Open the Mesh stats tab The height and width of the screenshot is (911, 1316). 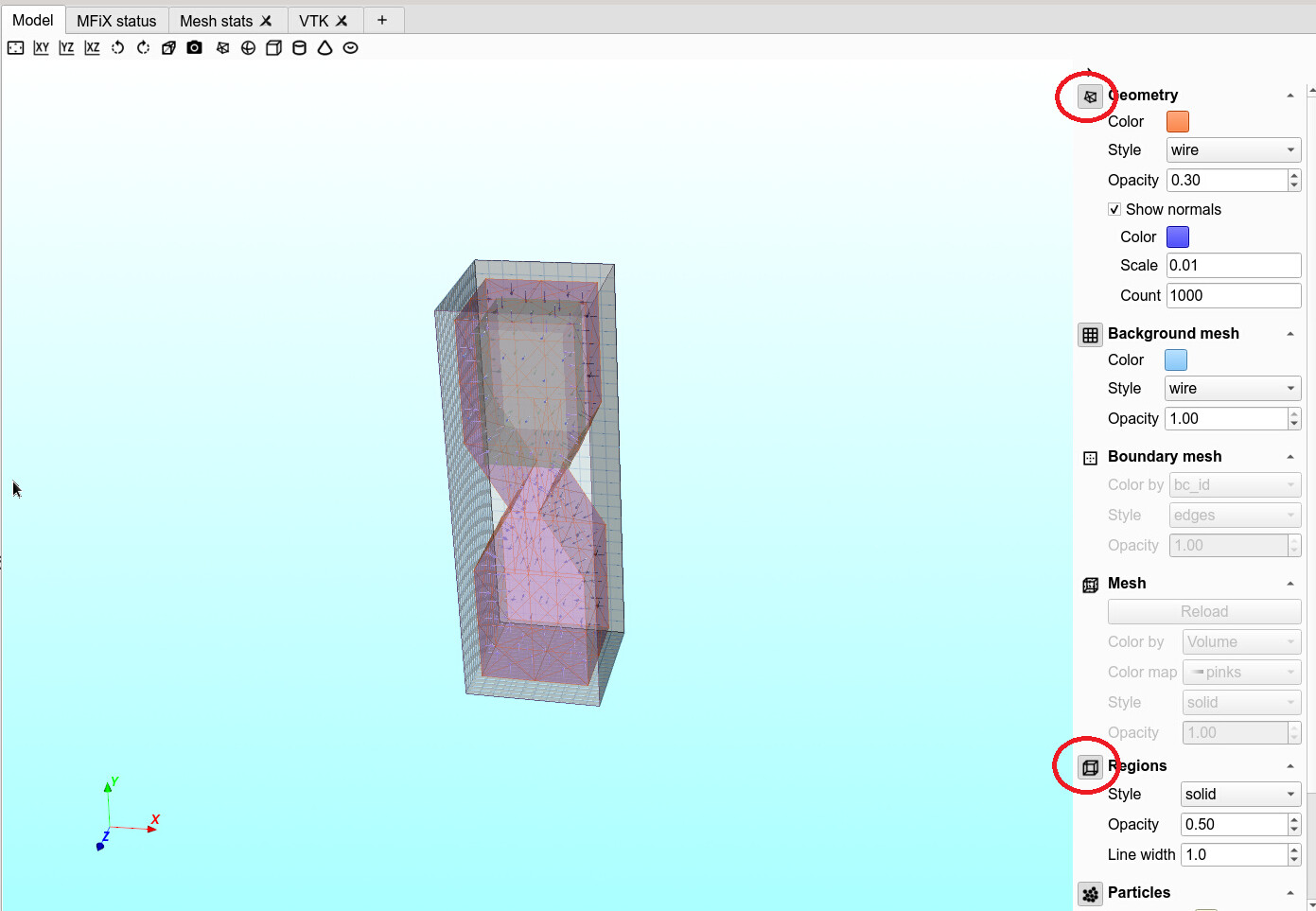tap(217, 21)
